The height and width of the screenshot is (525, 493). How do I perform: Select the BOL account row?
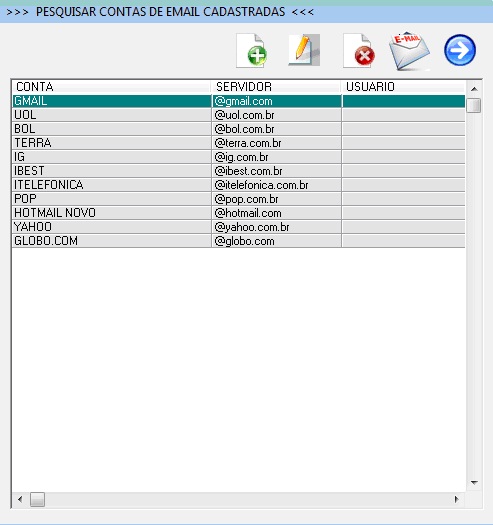238,129
